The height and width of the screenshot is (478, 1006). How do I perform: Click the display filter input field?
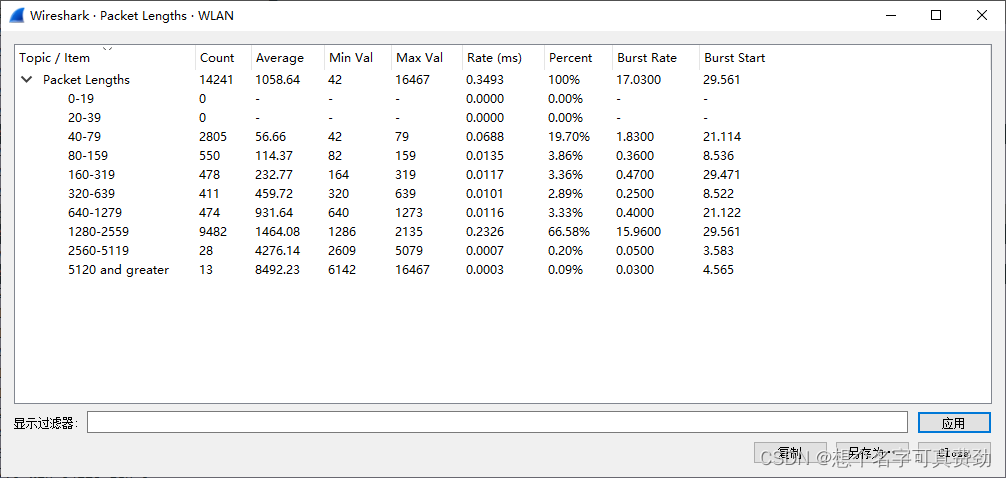click(497, 422)
